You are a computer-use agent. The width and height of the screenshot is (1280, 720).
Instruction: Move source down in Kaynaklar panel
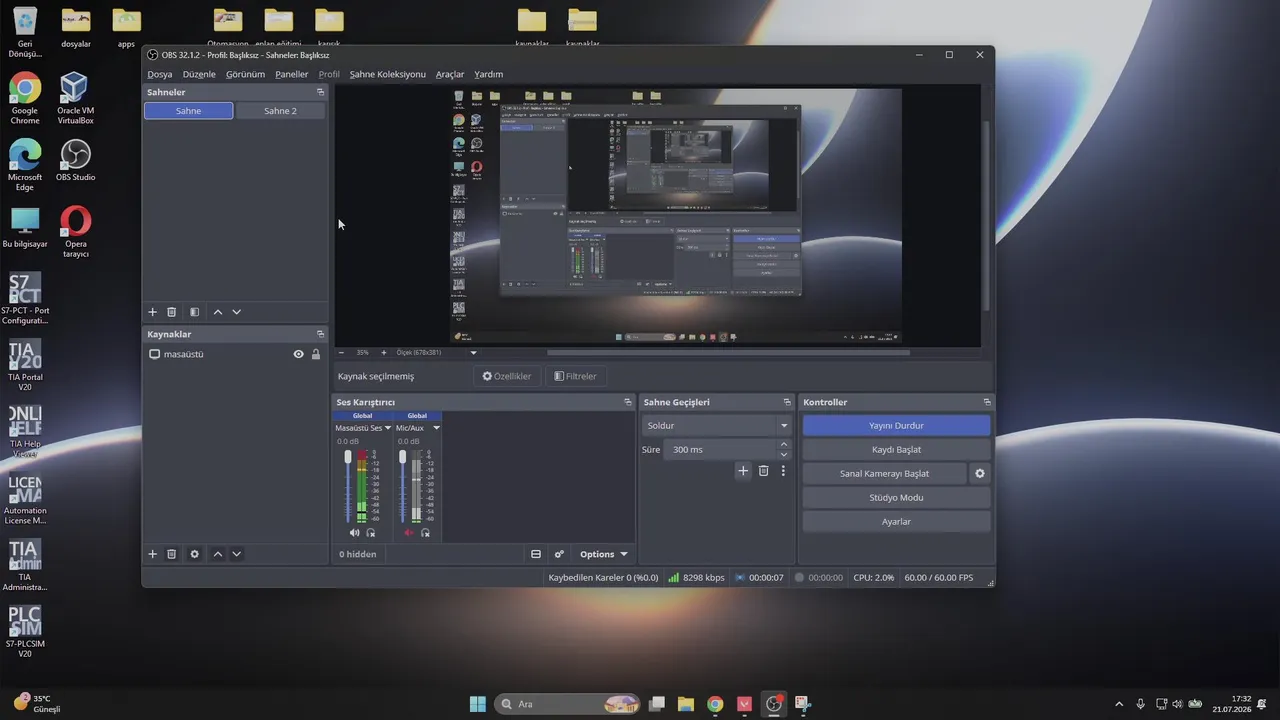pyautogui.click(x=237, y=554)
